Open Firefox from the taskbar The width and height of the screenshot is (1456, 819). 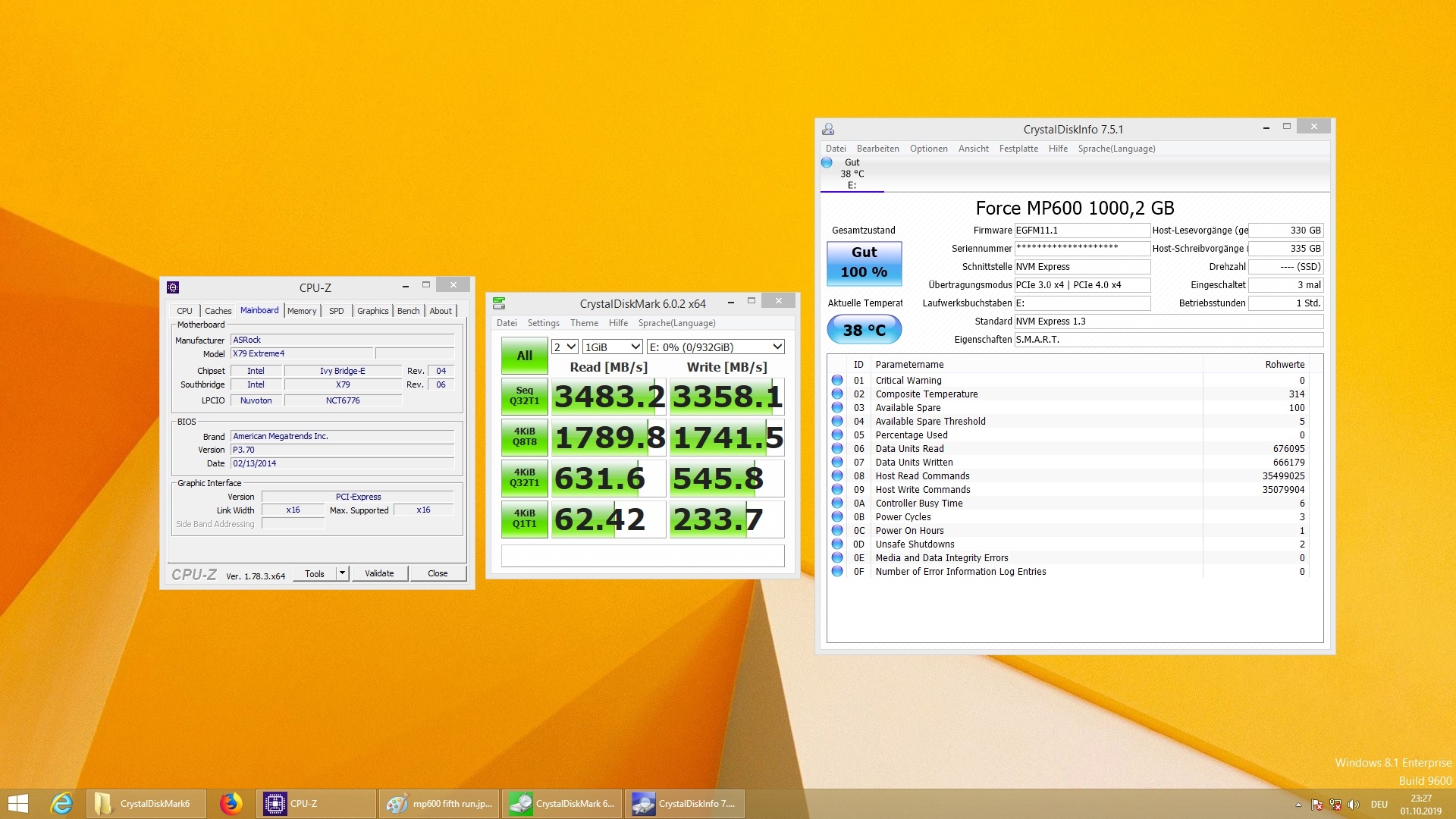(231, 804)
